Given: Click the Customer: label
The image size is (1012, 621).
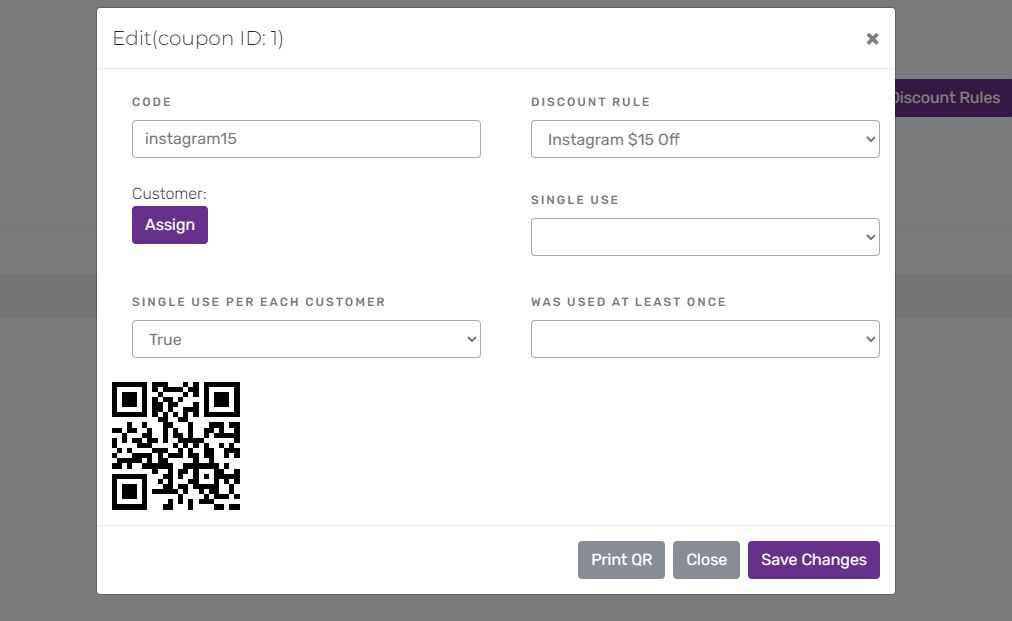Looking at the screenshot, I should 169,194.
